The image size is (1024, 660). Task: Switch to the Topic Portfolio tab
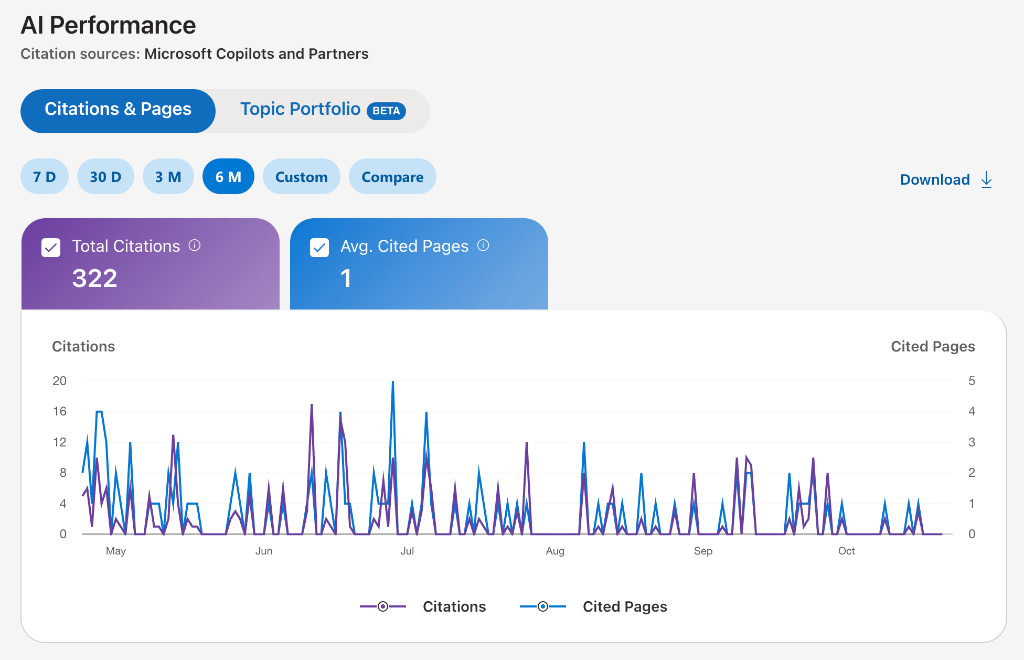(323, 110)
